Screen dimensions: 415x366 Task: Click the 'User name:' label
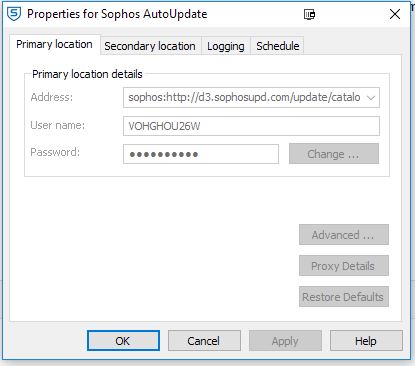tap(57, 125)
